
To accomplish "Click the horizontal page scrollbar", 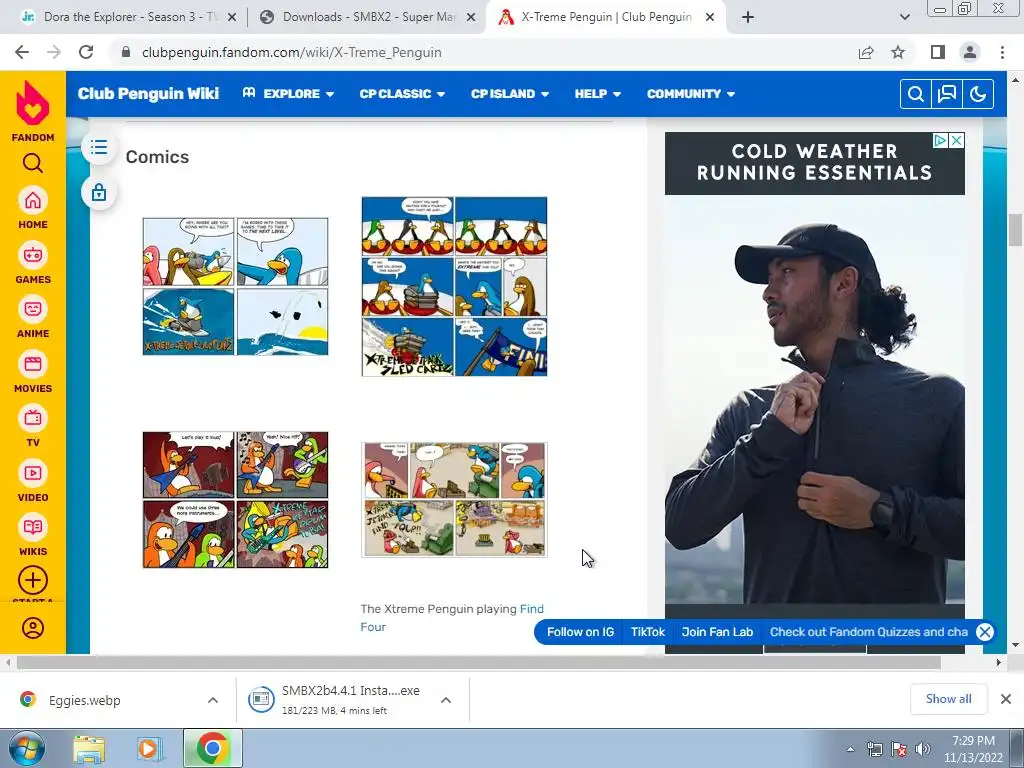I will point(479,662).
